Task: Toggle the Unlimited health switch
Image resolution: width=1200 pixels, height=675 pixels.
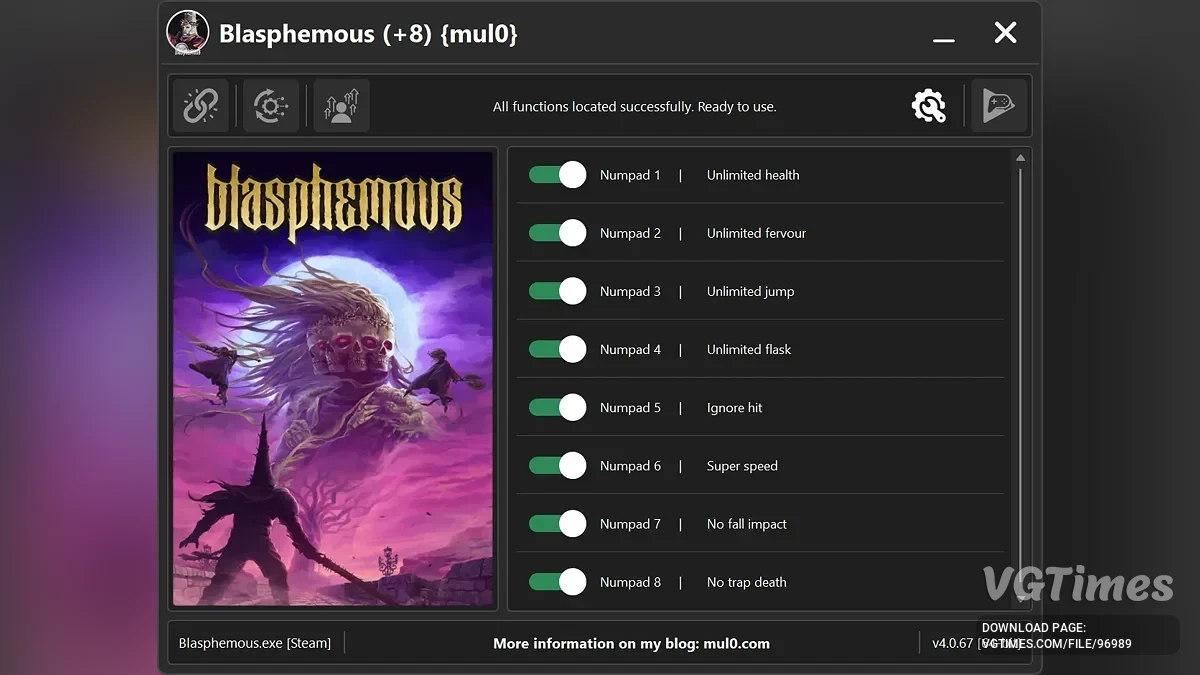Action: (558, 175)
